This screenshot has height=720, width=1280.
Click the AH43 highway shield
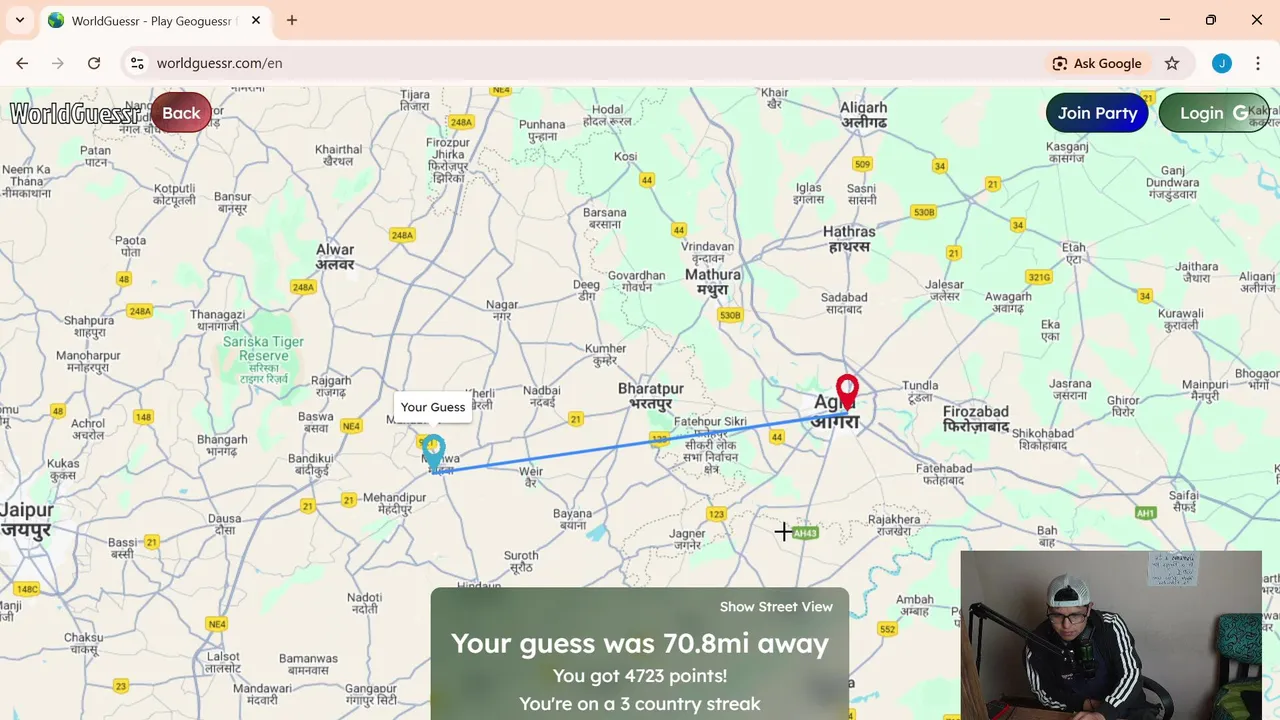[805, 533]
